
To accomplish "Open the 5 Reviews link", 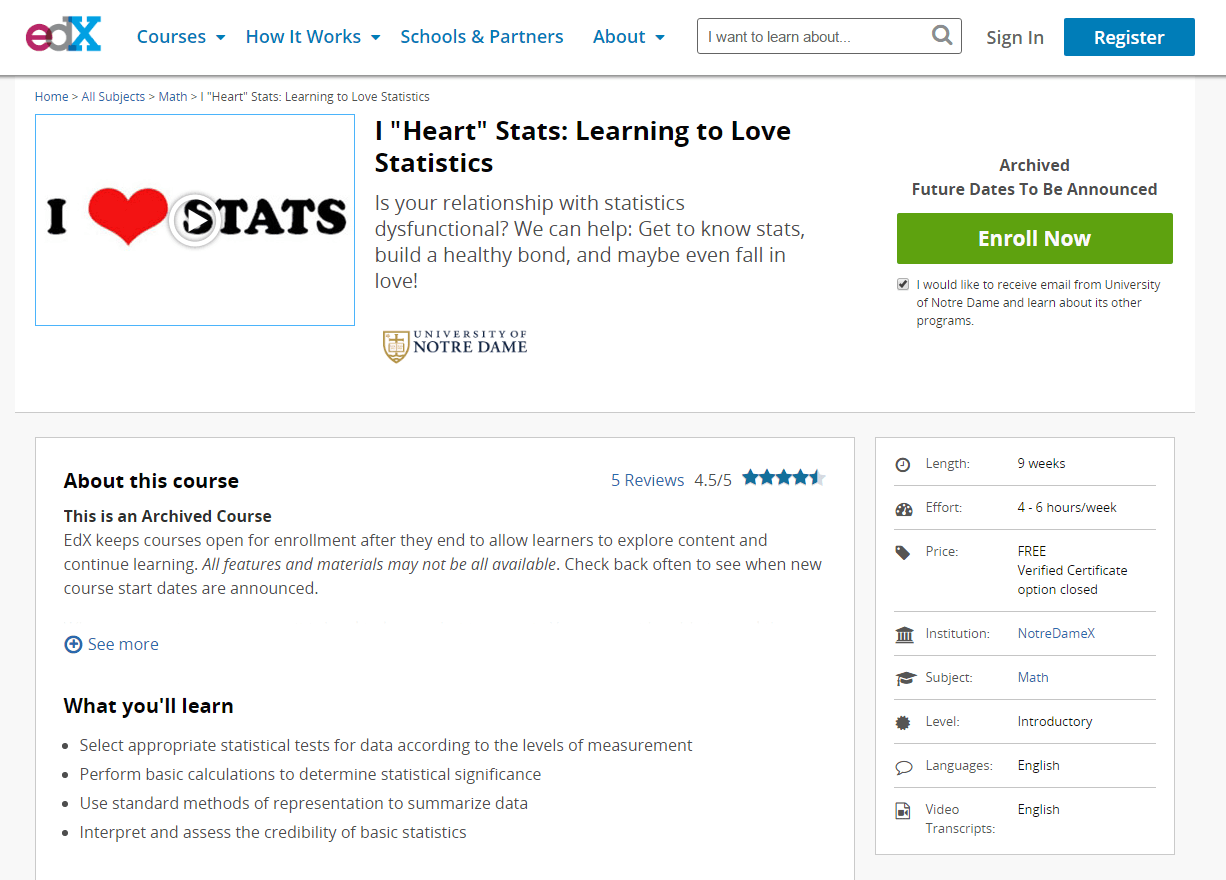I will [x=648, y=480].
